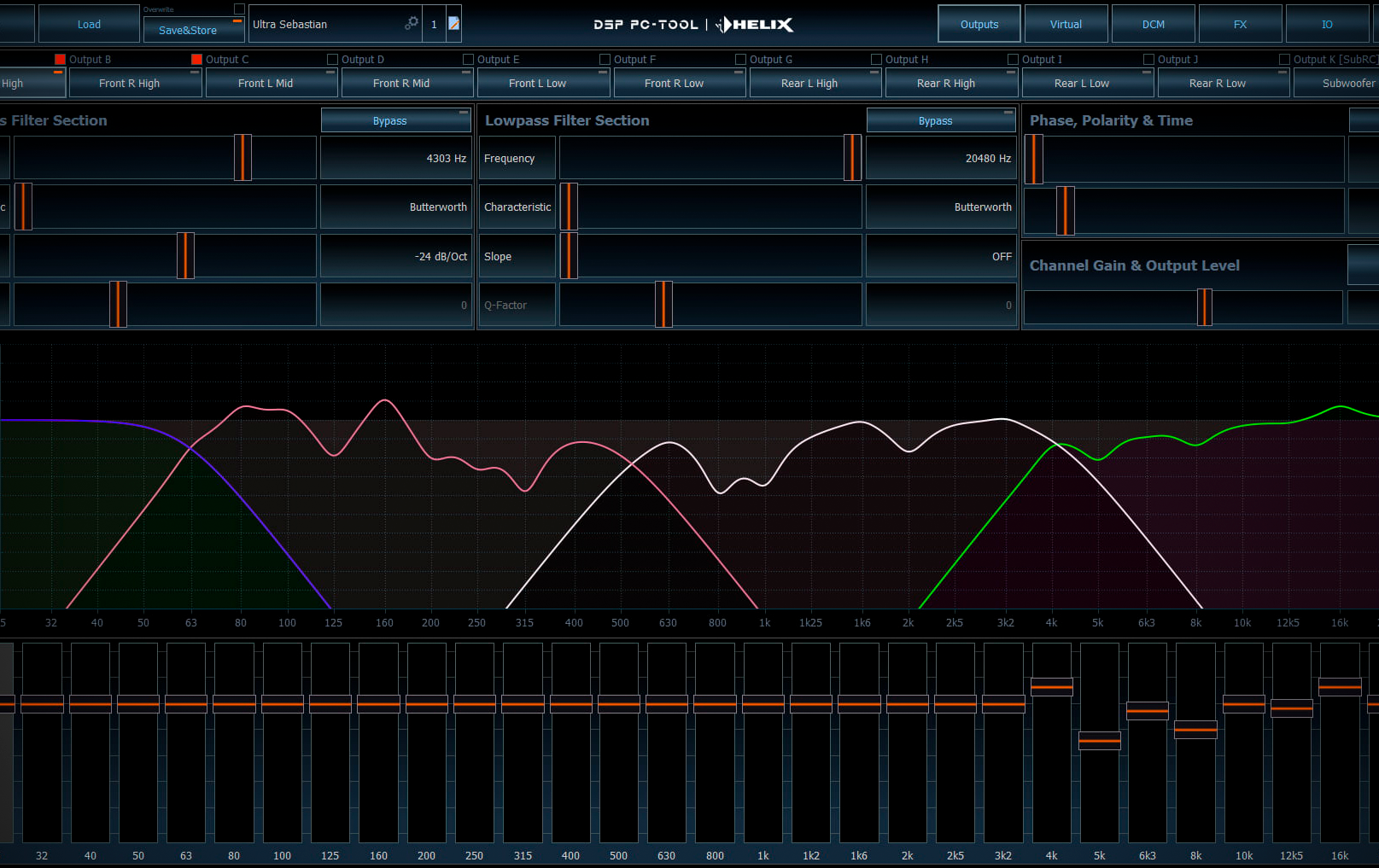Switch to the Virtual tab
1379x868 pixels.
(1066, 24)
